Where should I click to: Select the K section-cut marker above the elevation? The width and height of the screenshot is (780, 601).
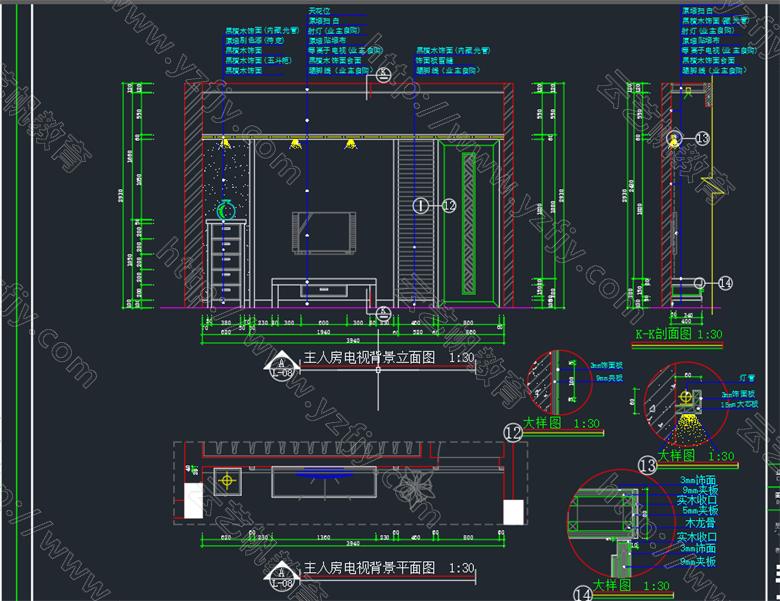pyautogui.click(x=383, y=76)
